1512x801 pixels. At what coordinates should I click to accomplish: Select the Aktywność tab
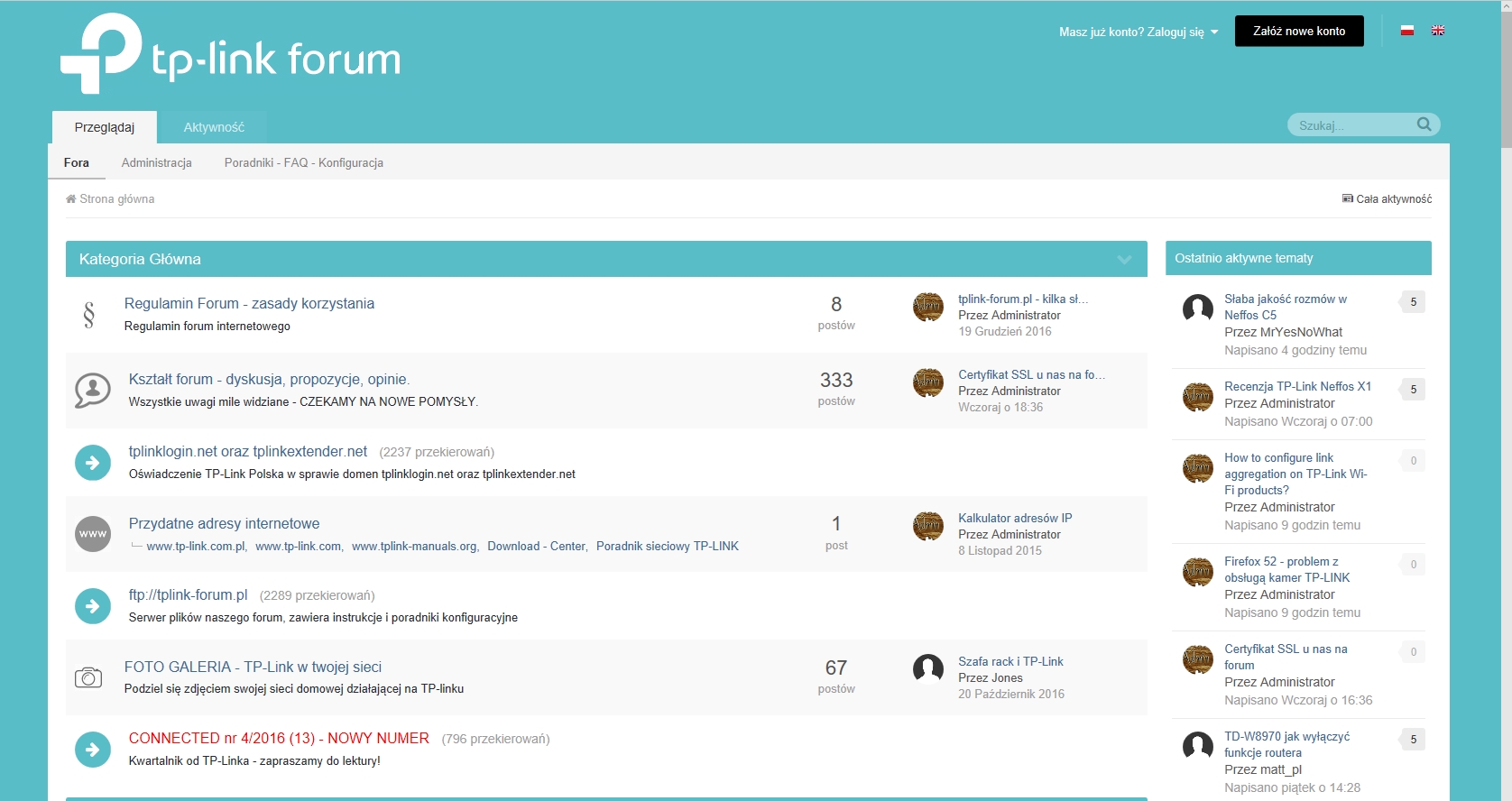[214, 127]
